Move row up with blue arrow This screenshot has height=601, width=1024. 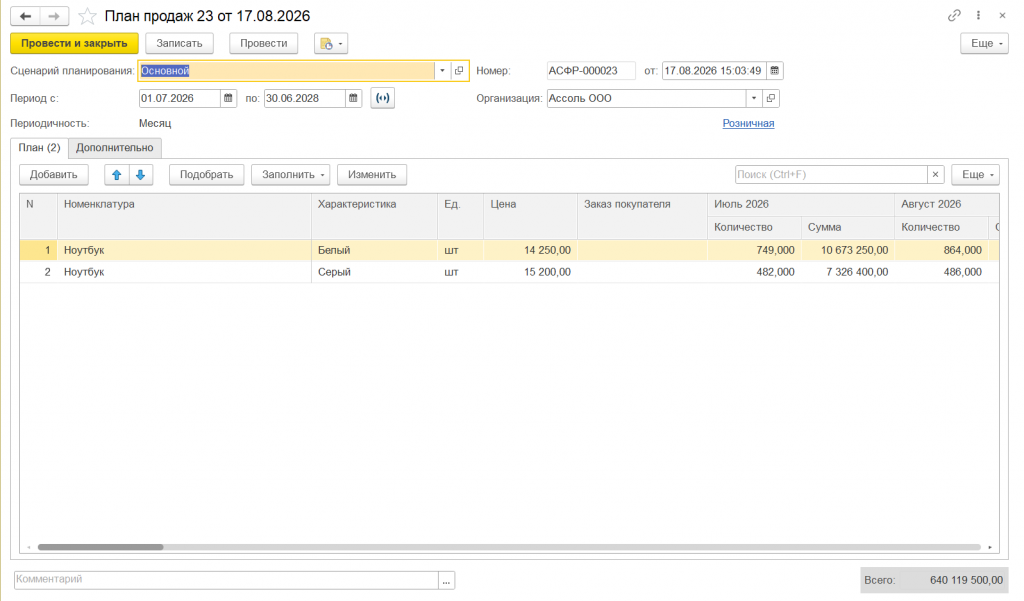(116, 174)
